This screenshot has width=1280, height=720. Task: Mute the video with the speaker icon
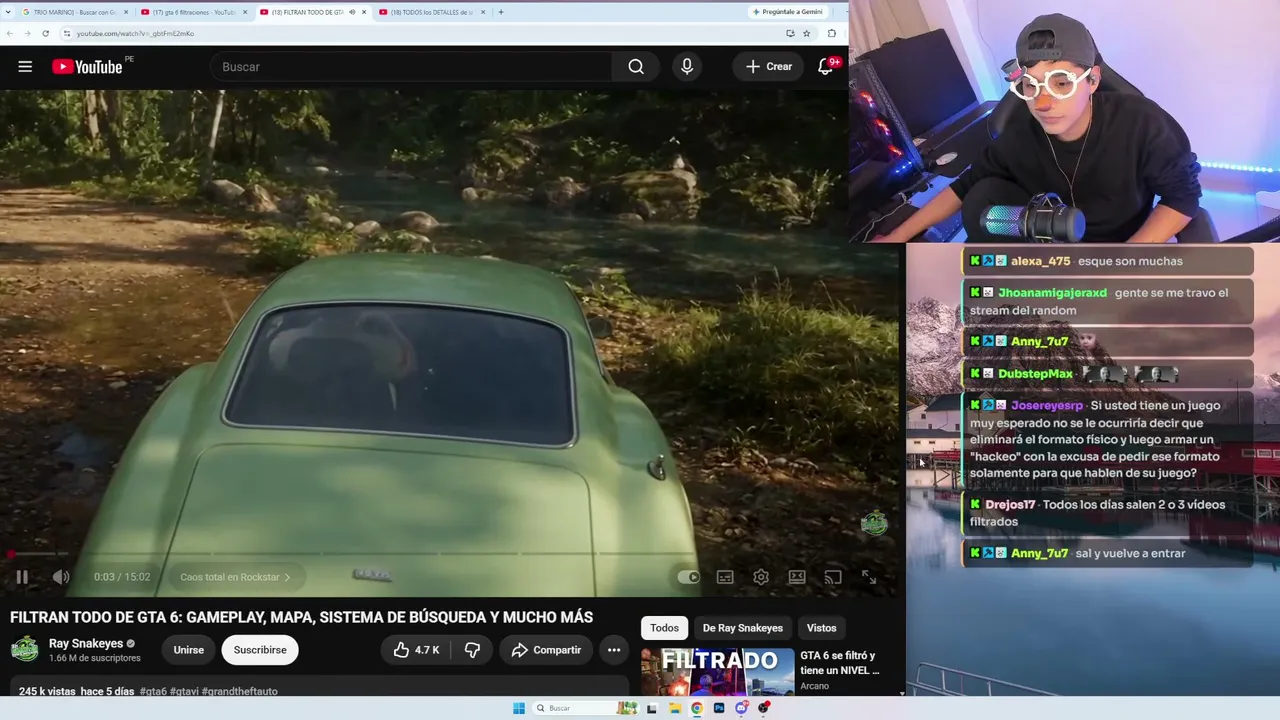[x=61, y=577]
